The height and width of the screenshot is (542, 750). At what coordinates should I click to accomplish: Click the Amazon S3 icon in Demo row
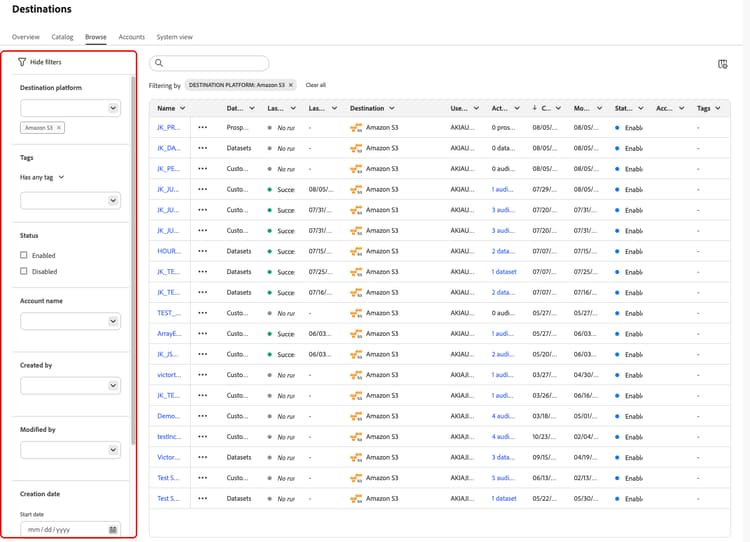[356, 416]
